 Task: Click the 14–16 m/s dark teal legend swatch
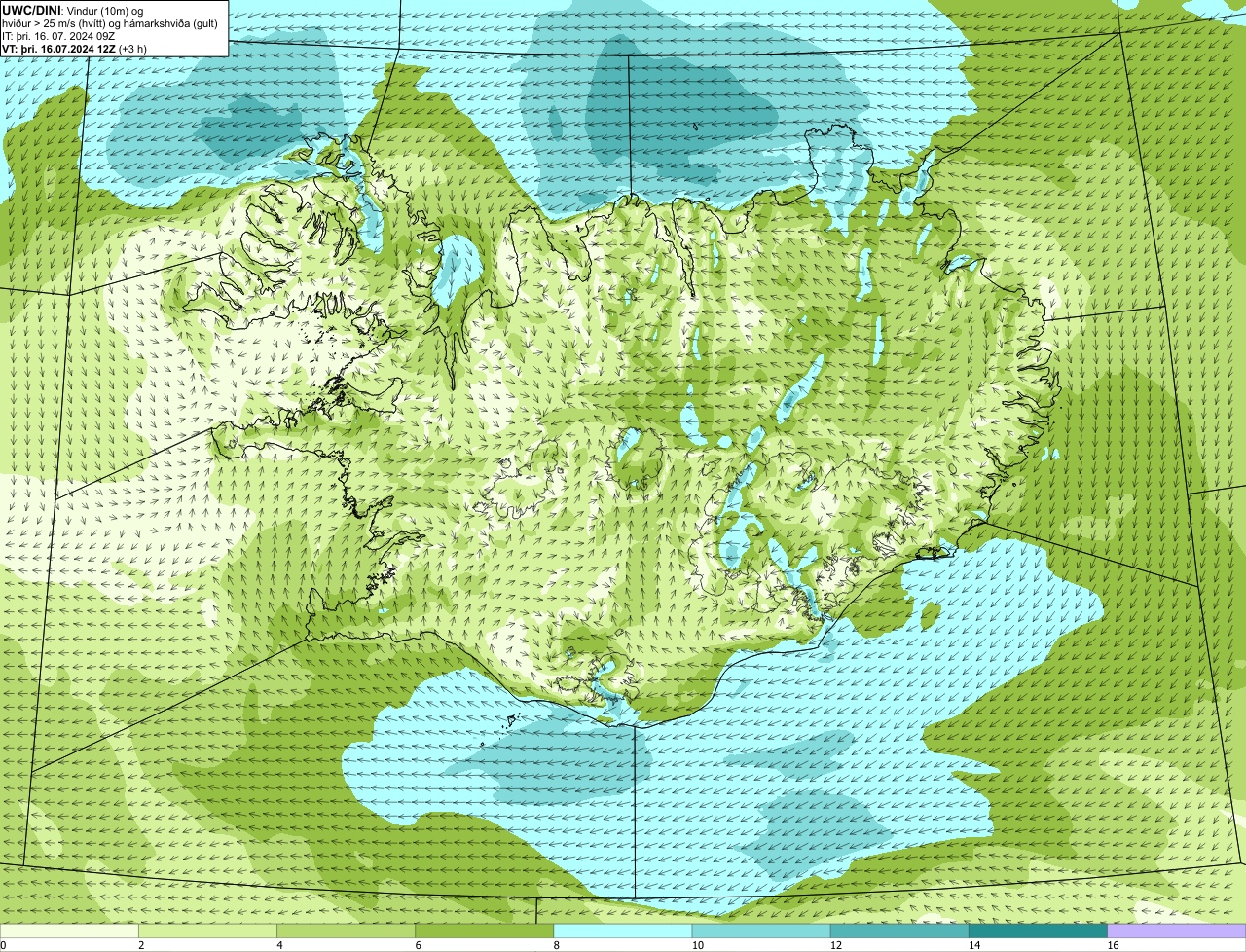(1038, 931)
